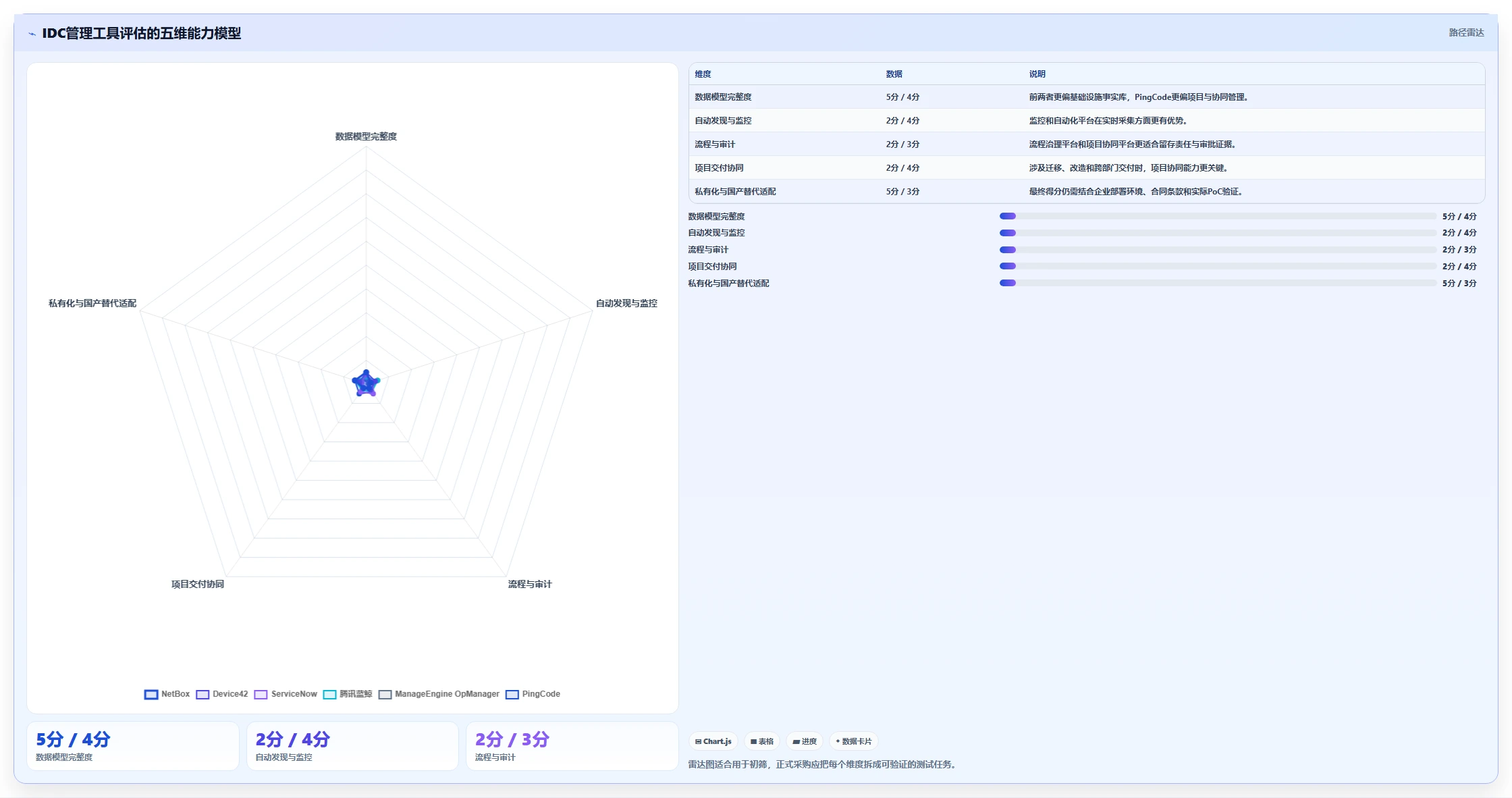Viewport: 1512px width, 798px height.
Task: Click the 表格 chip
Action: tap(762, 741)
